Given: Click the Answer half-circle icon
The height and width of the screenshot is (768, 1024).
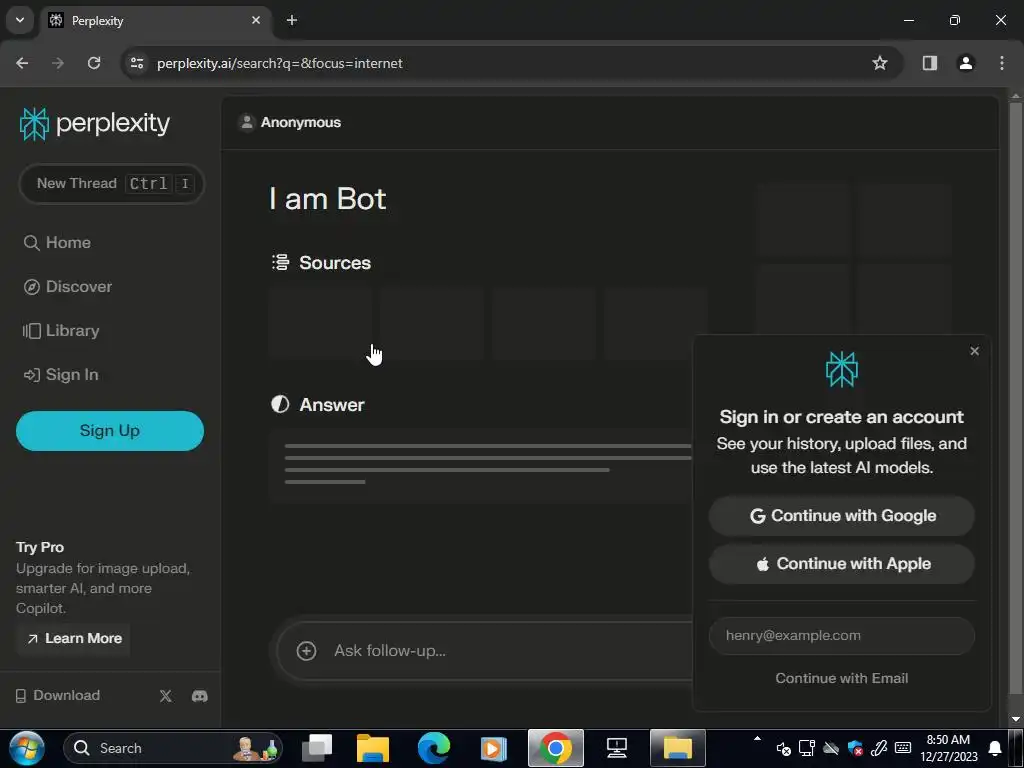Looking at the screenshot, I should [280, 404].
